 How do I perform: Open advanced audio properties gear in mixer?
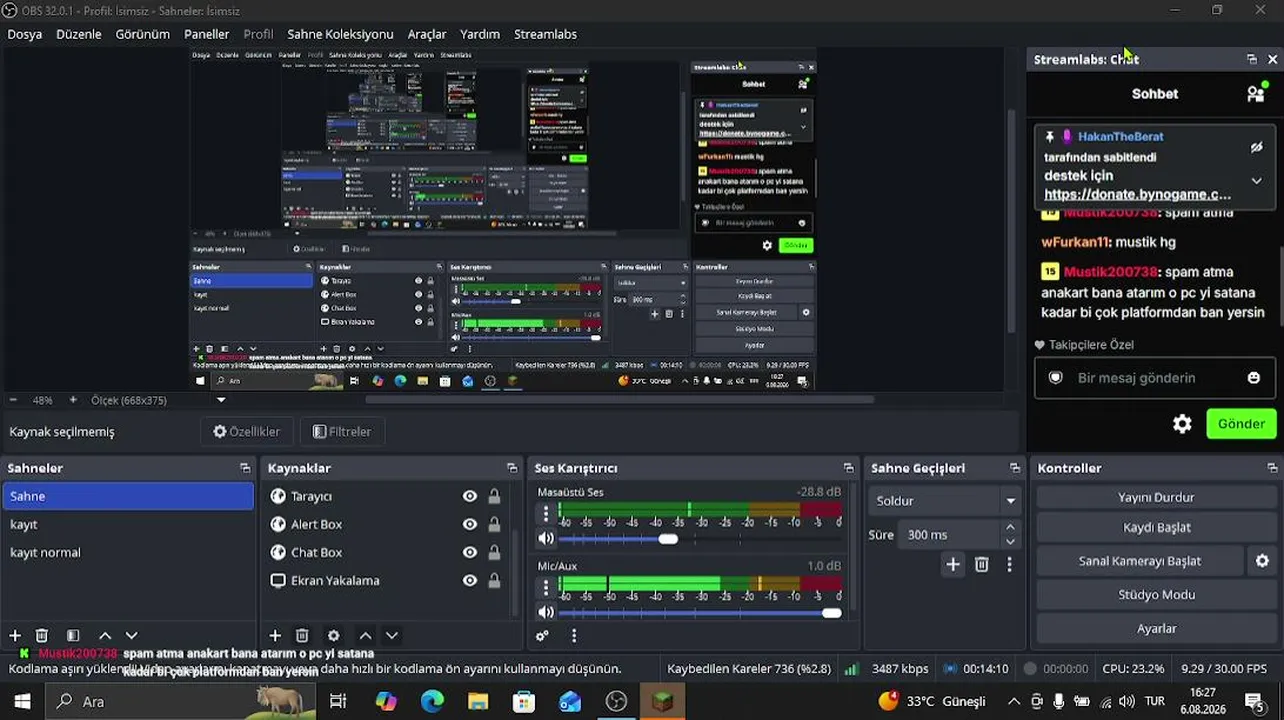(542, 636)
